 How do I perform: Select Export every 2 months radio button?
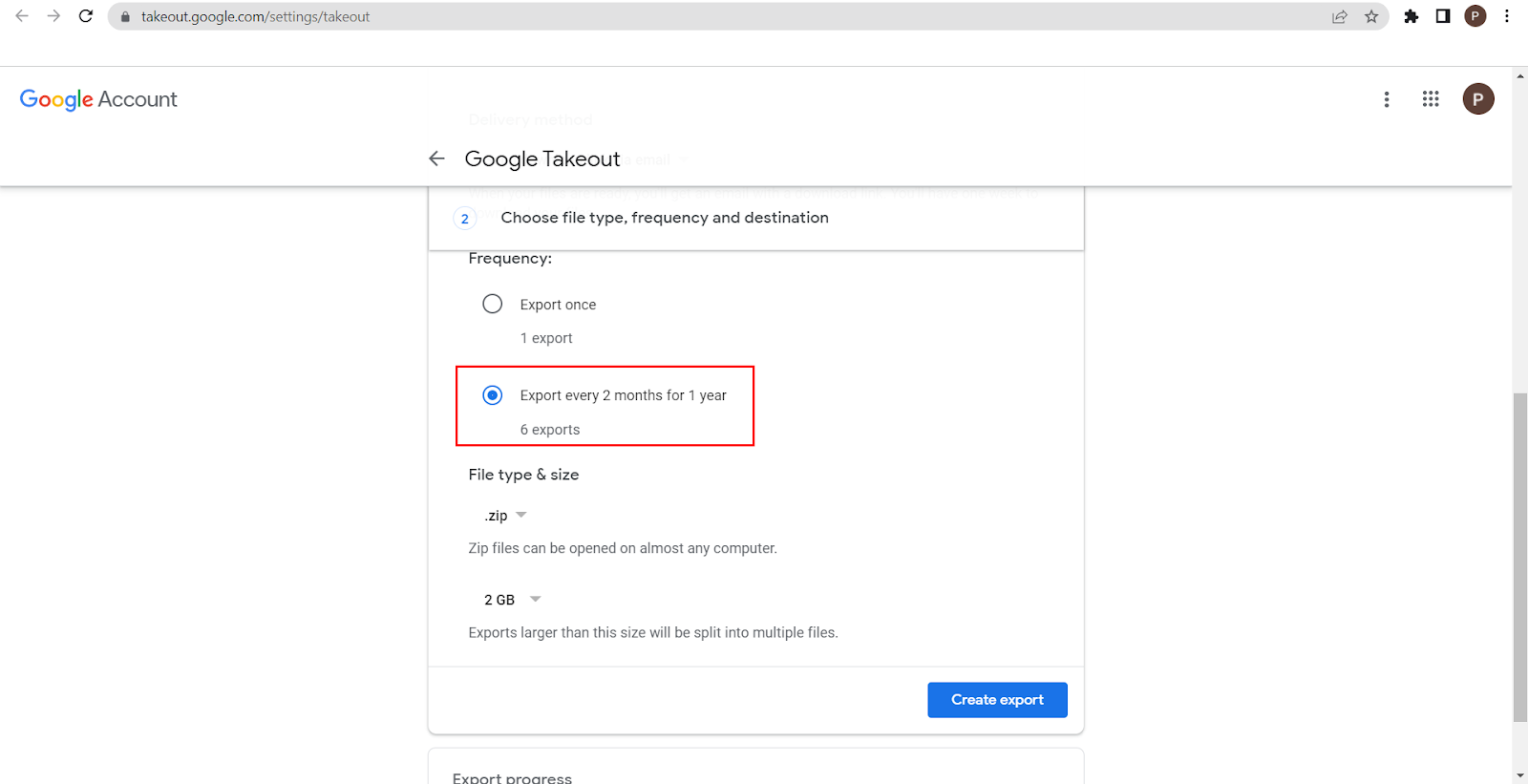coord(493,395)
